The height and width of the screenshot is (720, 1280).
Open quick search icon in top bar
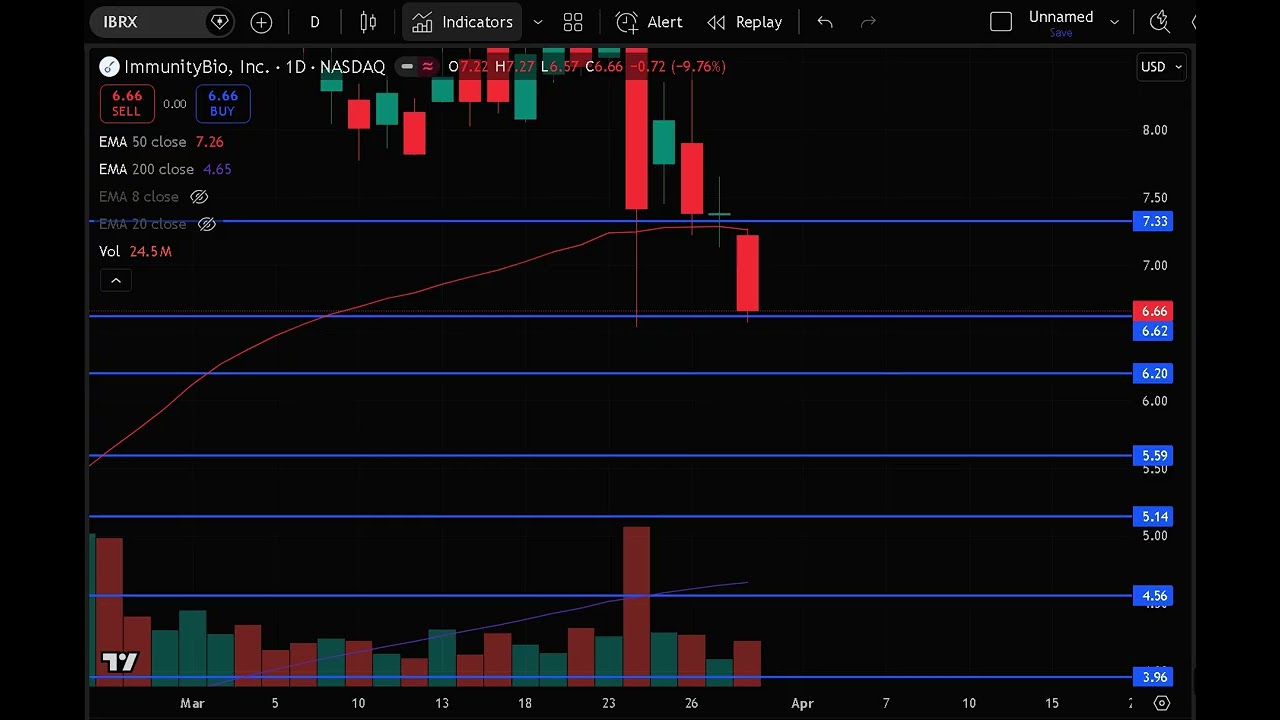(x=1159, y=22)
